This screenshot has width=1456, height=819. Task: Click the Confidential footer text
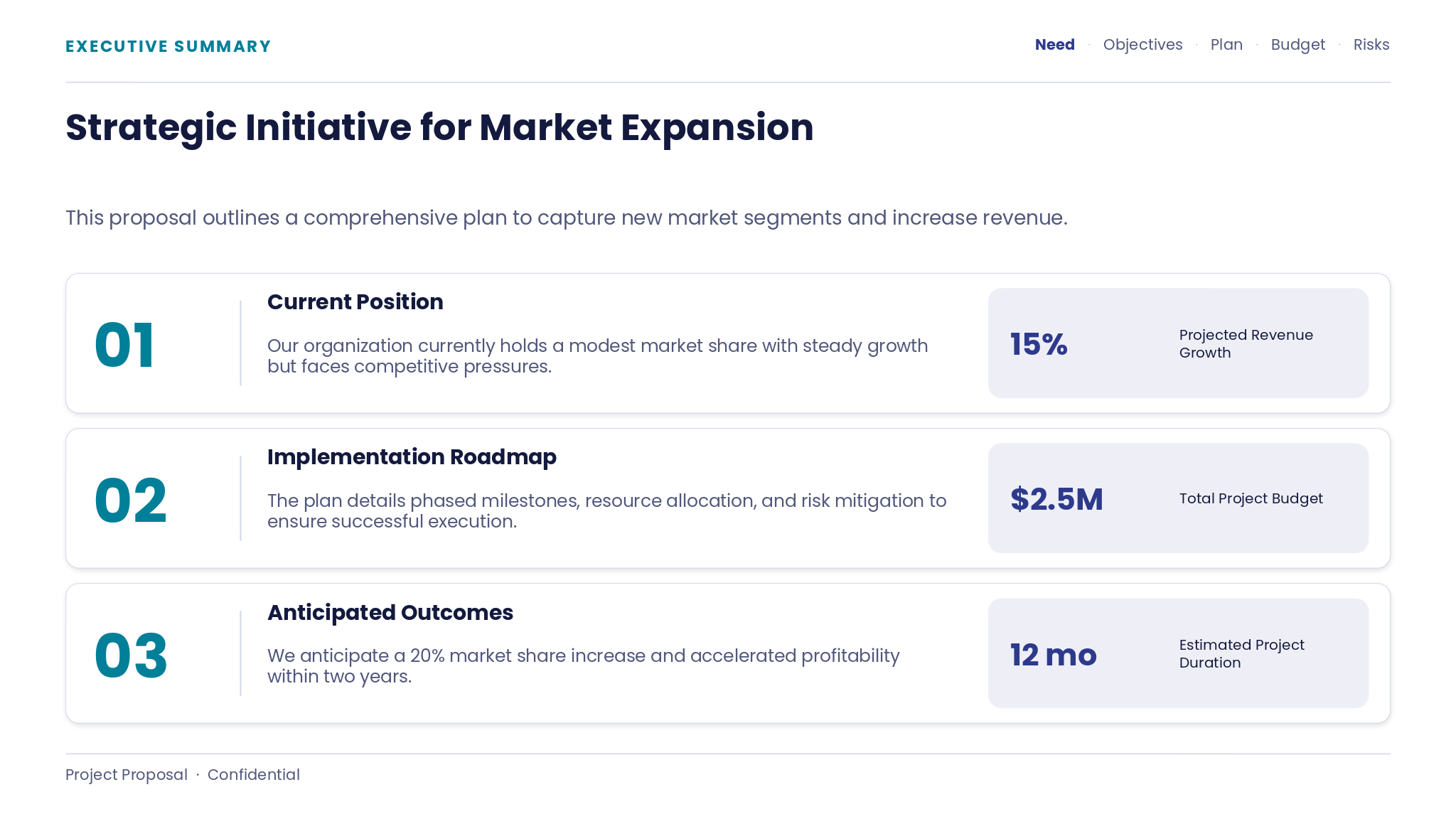click(254, 775)
